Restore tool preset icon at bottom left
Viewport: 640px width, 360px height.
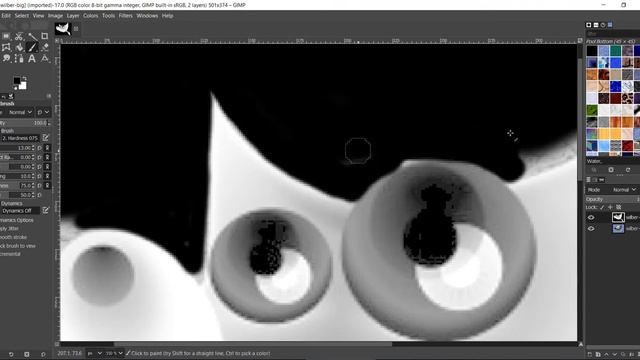[11, 354]
